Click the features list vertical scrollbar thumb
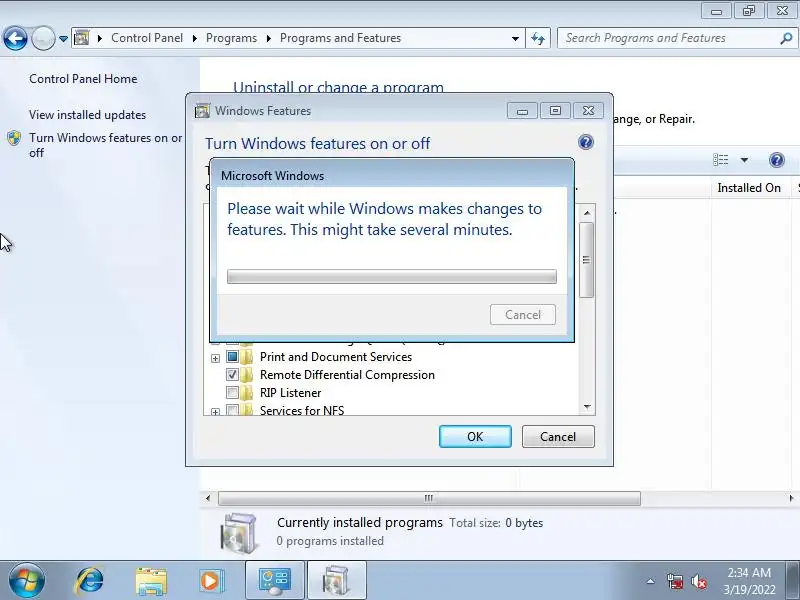 [x=587, y=260]
